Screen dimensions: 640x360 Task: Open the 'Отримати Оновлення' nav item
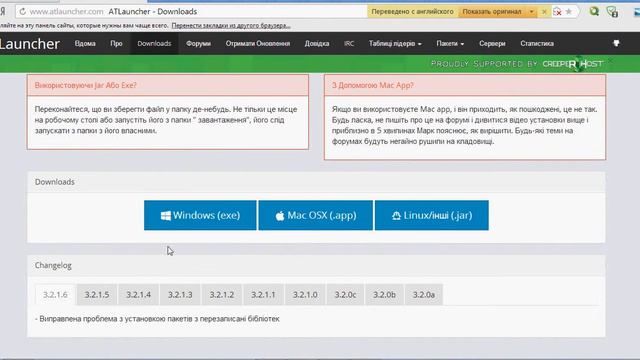[x=258, y=43]
